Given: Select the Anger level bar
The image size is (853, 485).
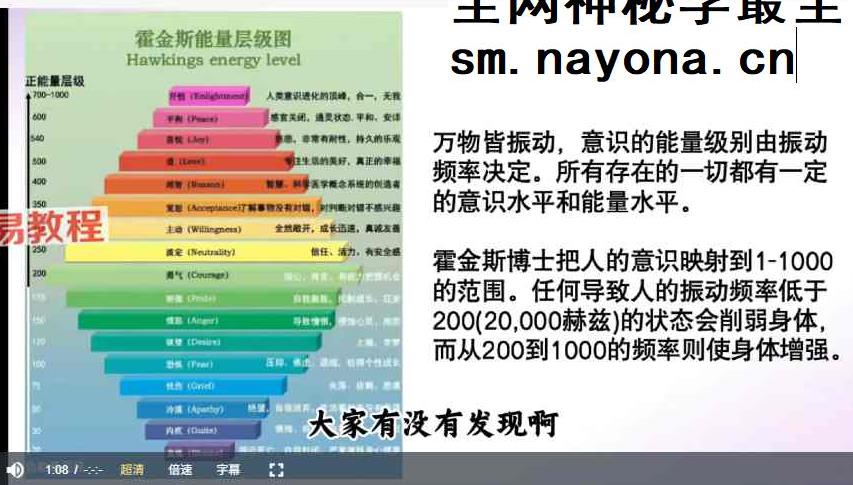Looking at the screenshot, I should [206, 320].
